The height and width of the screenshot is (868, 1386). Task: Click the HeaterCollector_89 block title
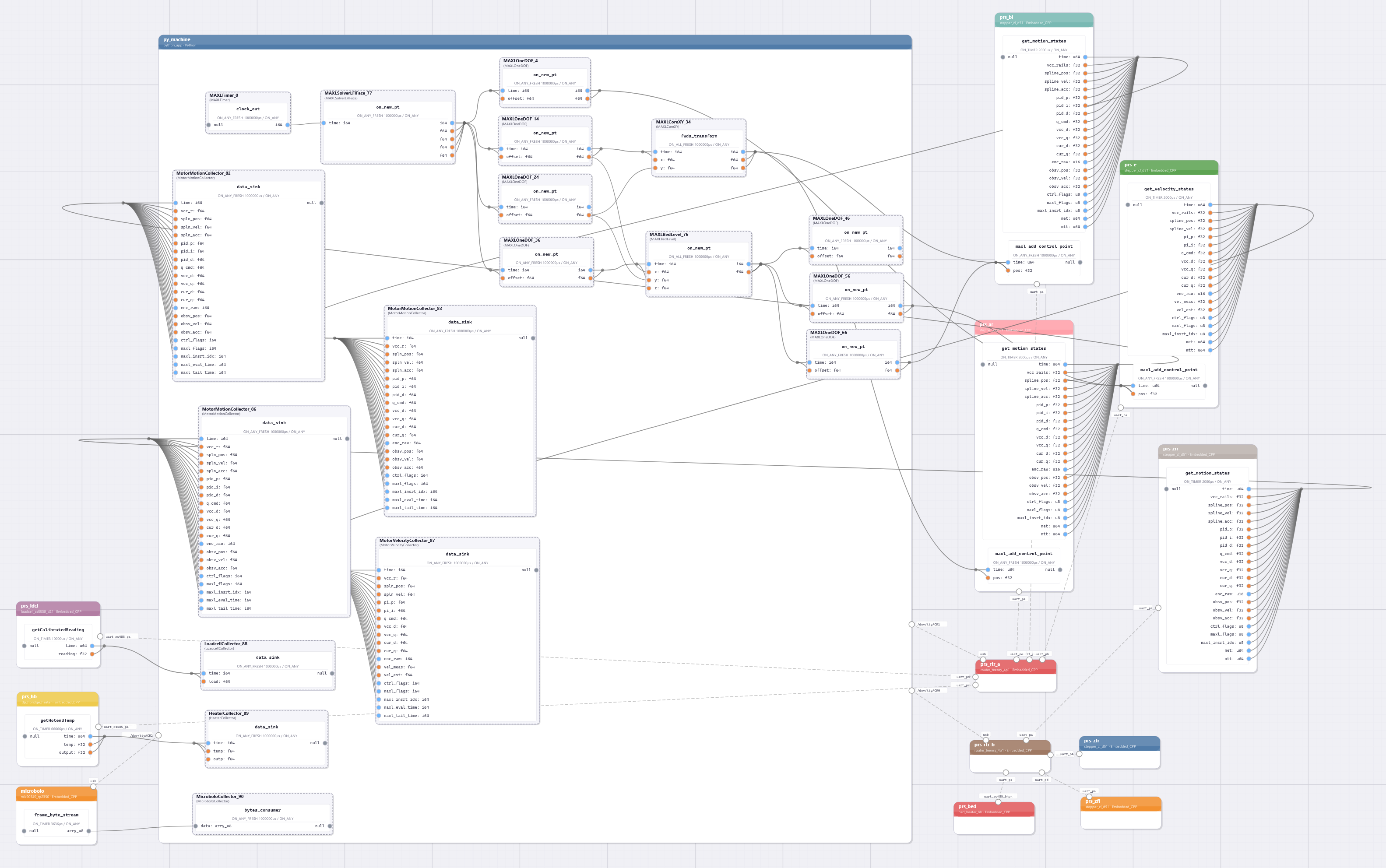click(229, 713)
